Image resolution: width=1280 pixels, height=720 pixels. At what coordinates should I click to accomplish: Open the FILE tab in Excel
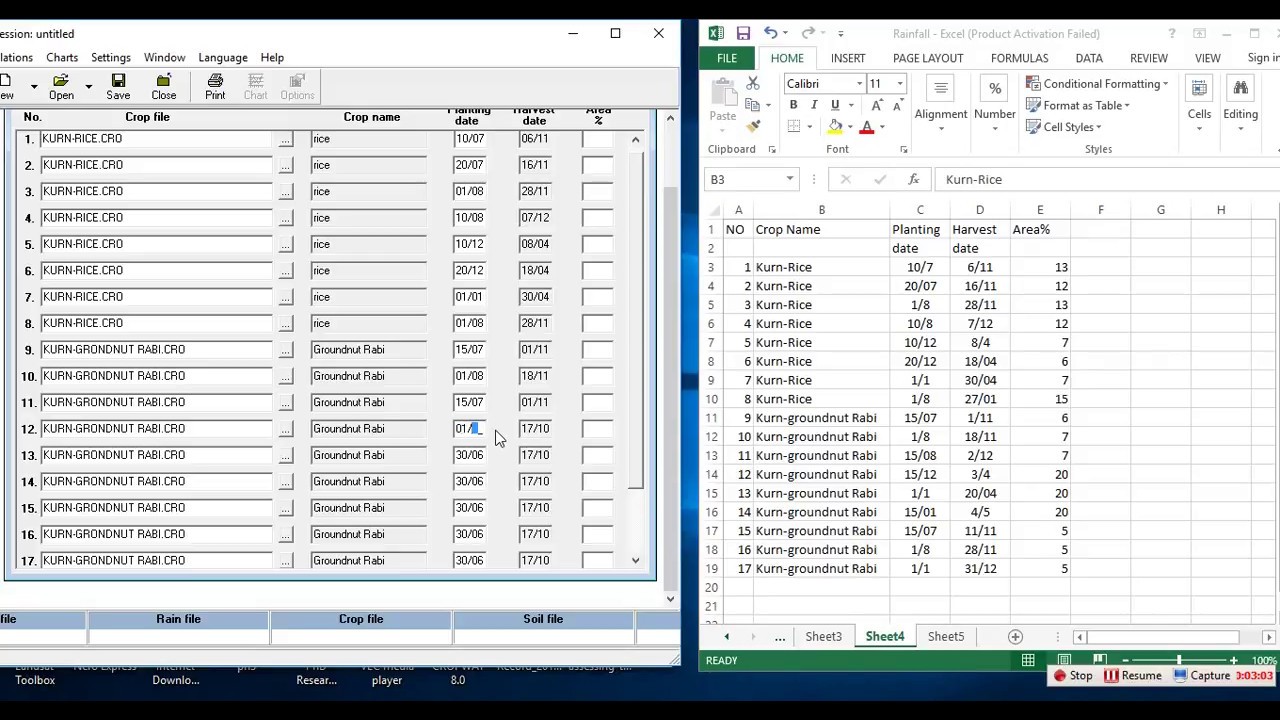coord(727,58)
